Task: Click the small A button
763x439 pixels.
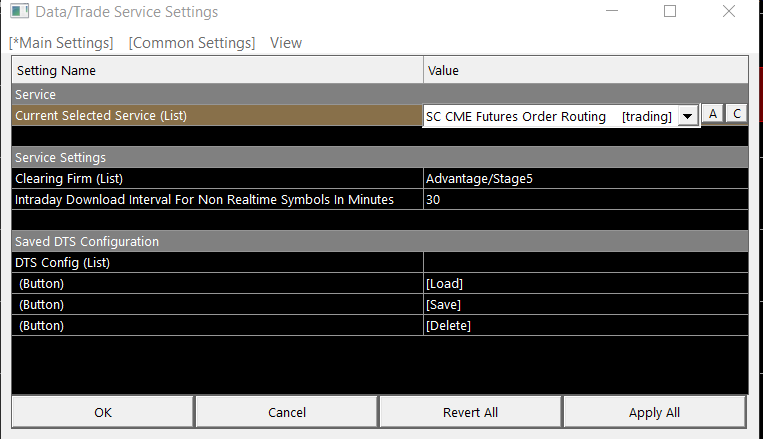Action: [712, 114]
